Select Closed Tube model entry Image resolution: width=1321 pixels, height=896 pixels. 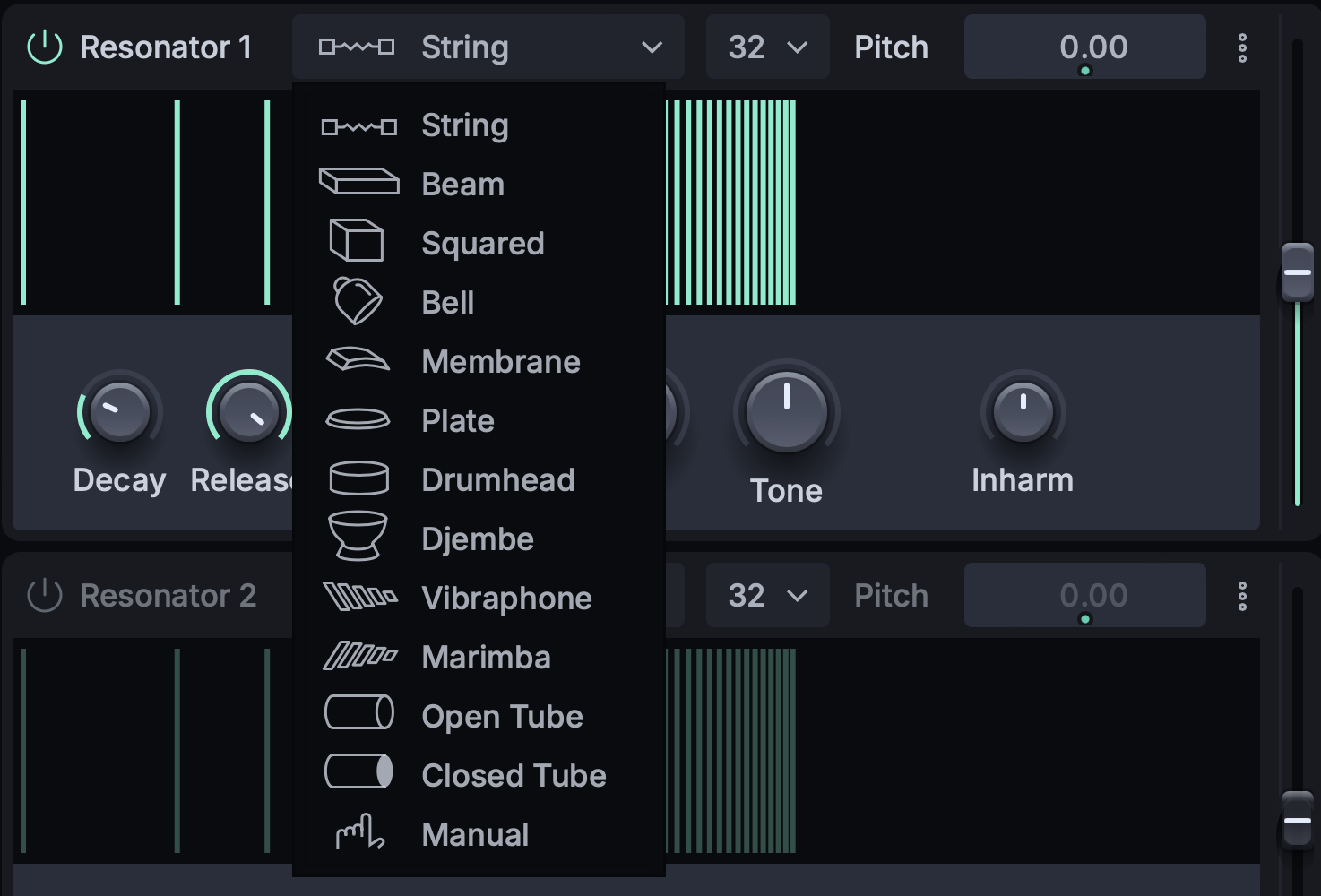479,776
